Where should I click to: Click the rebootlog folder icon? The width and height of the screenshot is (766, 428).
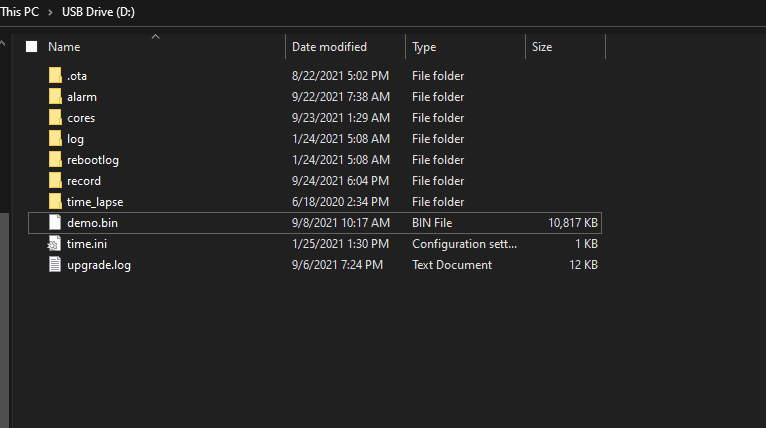(x=55, y=160)
